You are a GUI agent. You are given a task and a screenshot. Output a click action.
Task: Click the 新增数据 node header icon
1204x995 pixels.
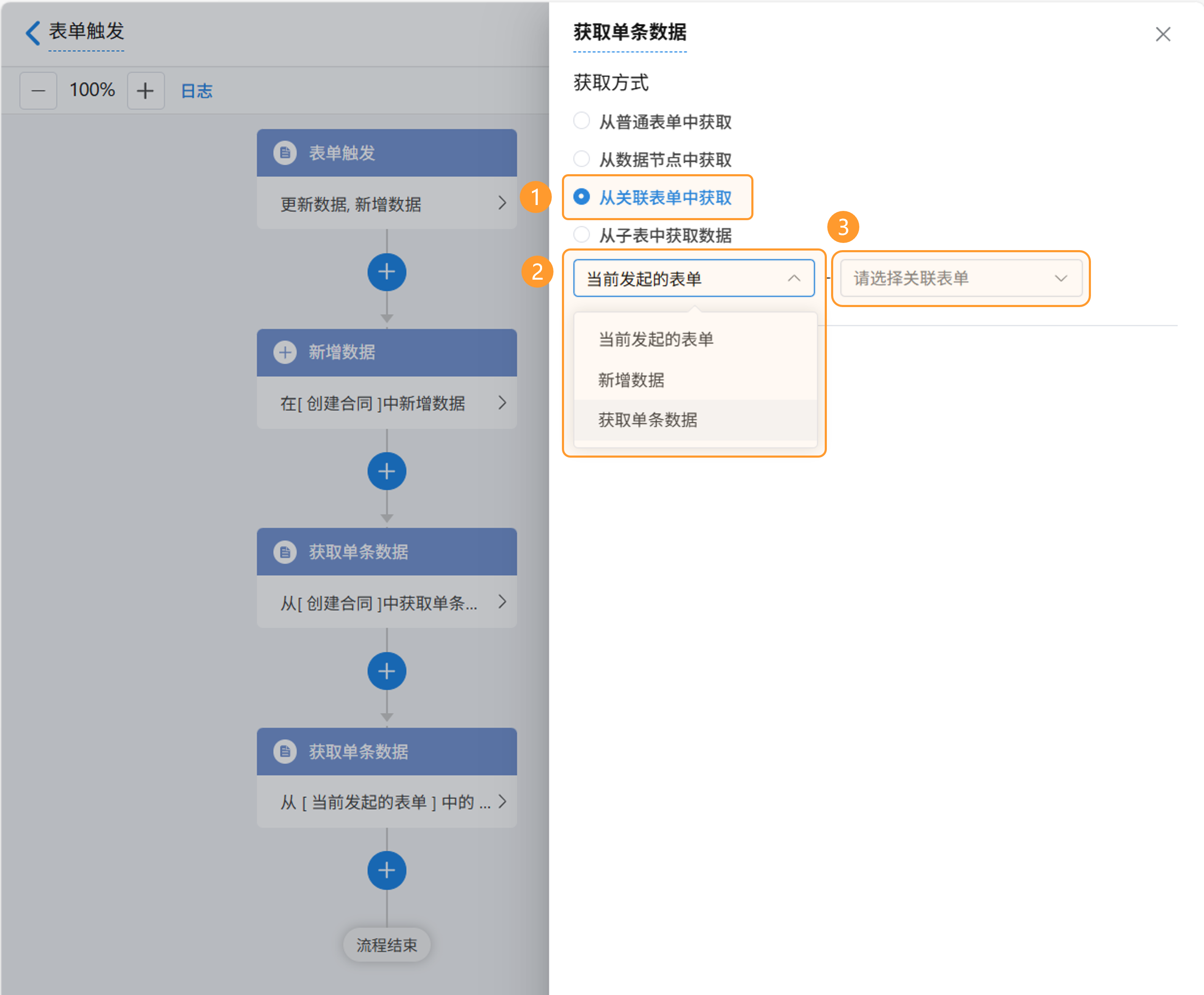click(x=285, y=352)
